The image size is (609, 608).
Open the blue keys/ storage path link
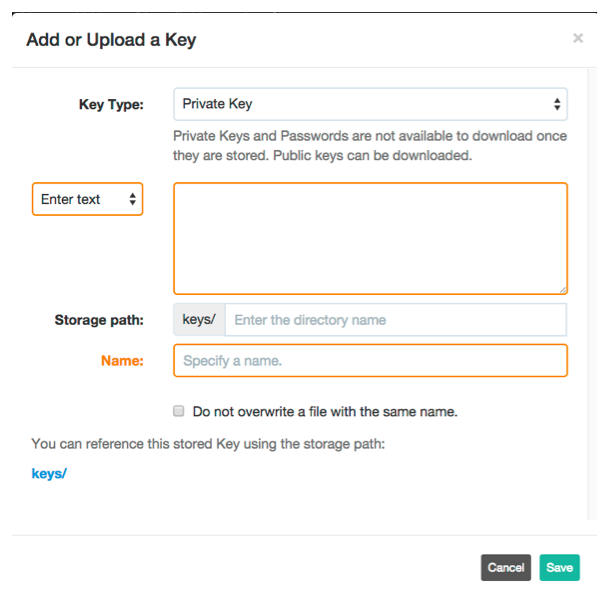(x=49, y=473)
